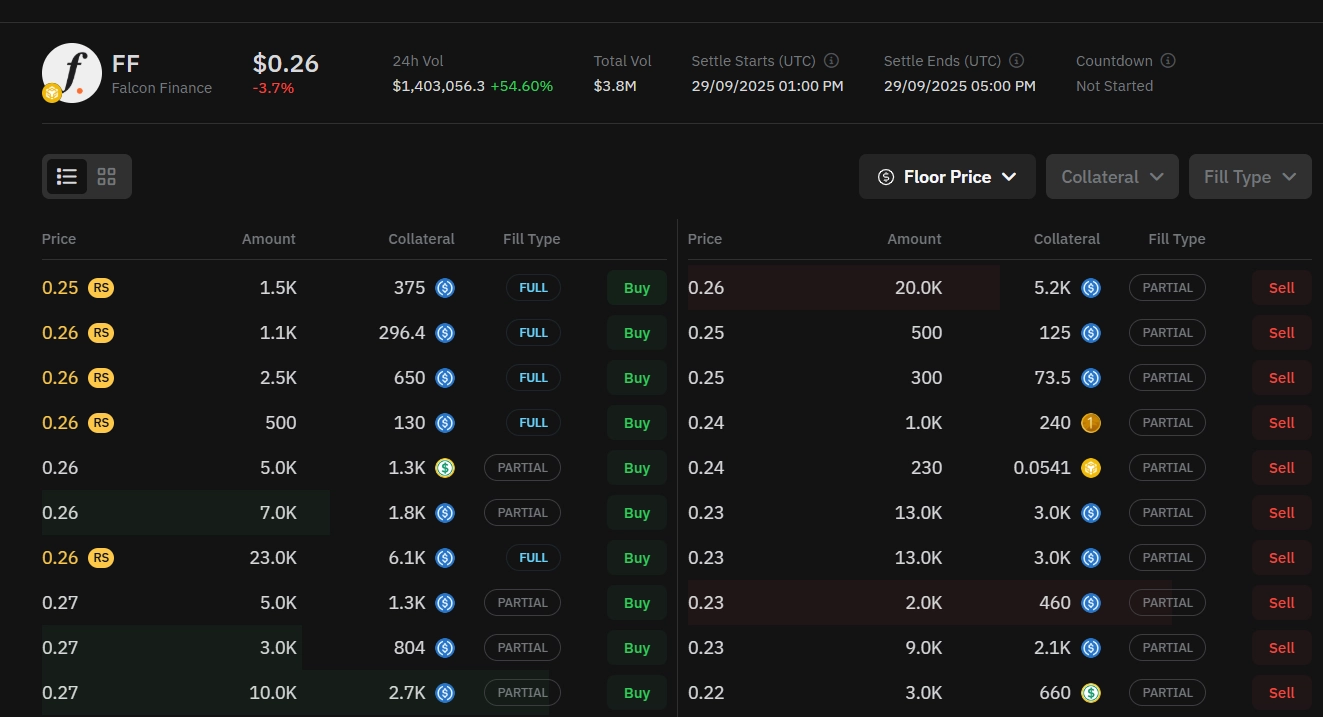
Task: Toggle the RS badge on the 0.25 order
Action: pyautogui.click(x=101, y=287)
